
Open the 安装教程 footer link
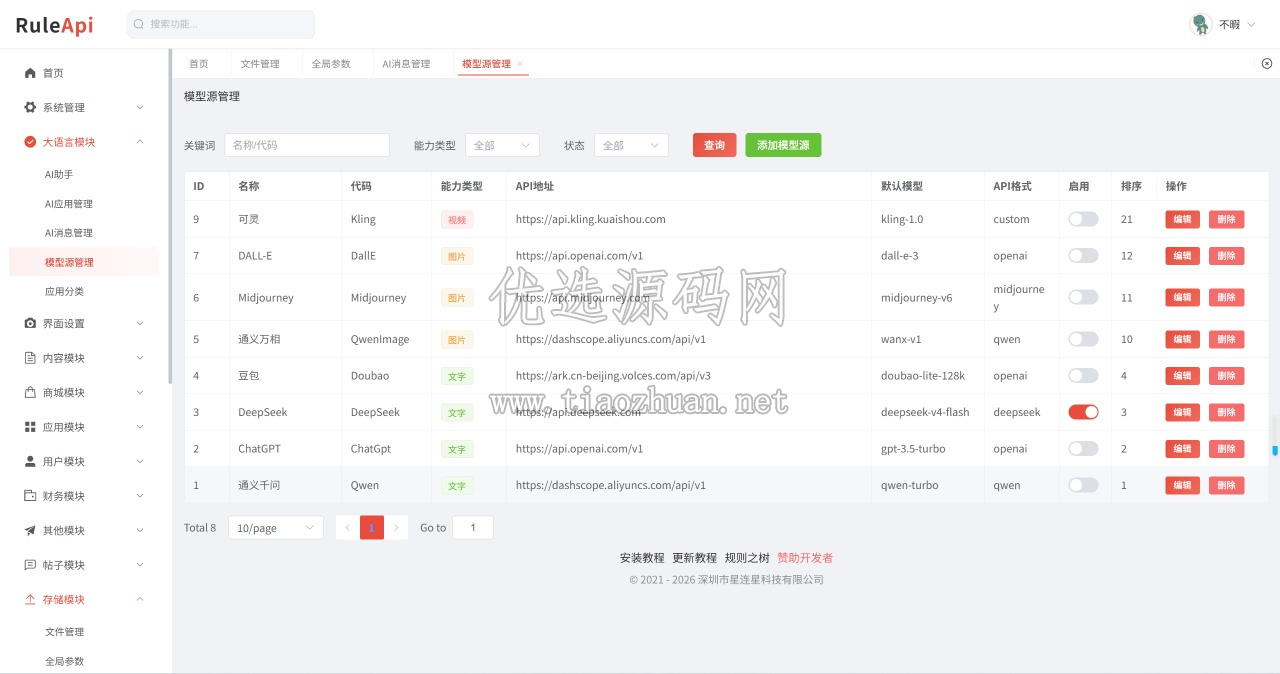click(642, 558)
